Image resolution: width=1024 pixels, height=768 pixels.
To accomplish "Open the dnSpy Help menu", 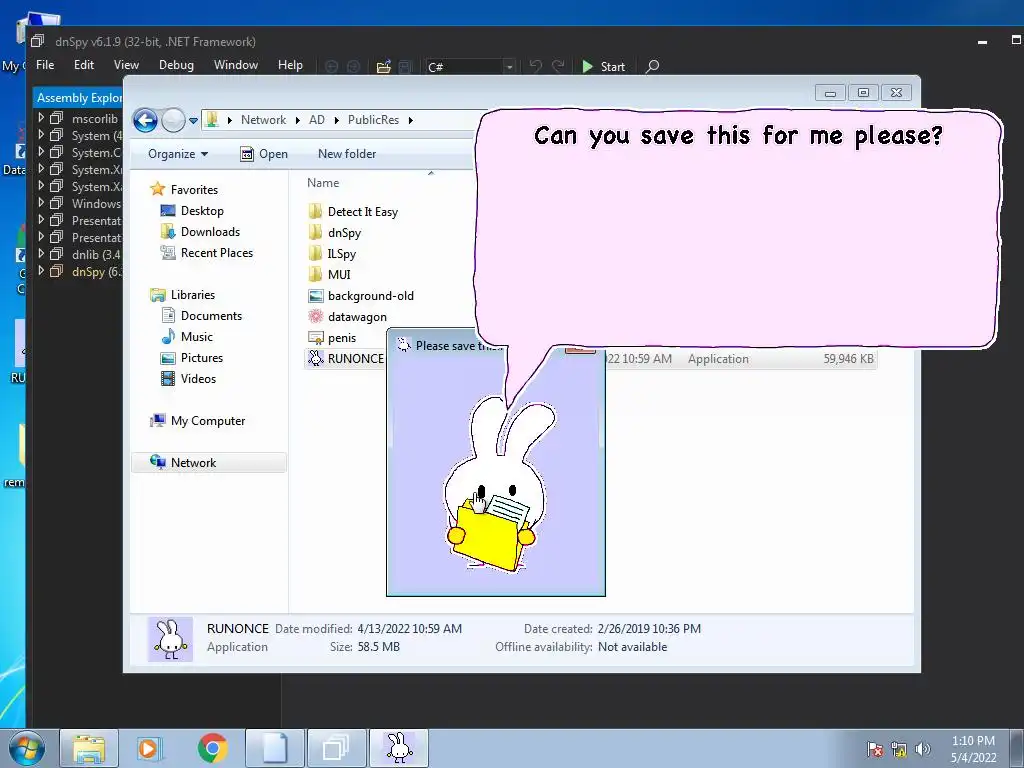I will click(290, 65).
